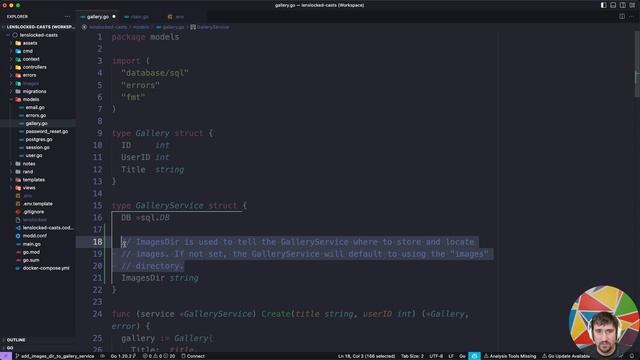This screenshot has height=360, width=640.
Task: Click line number 18 in gutter
Action: (x=97, y=242)
